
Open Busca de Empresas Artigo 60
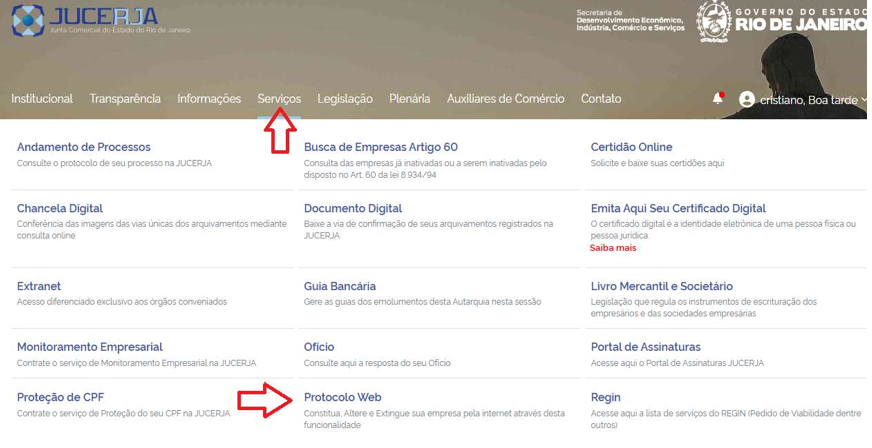(380, 147)
